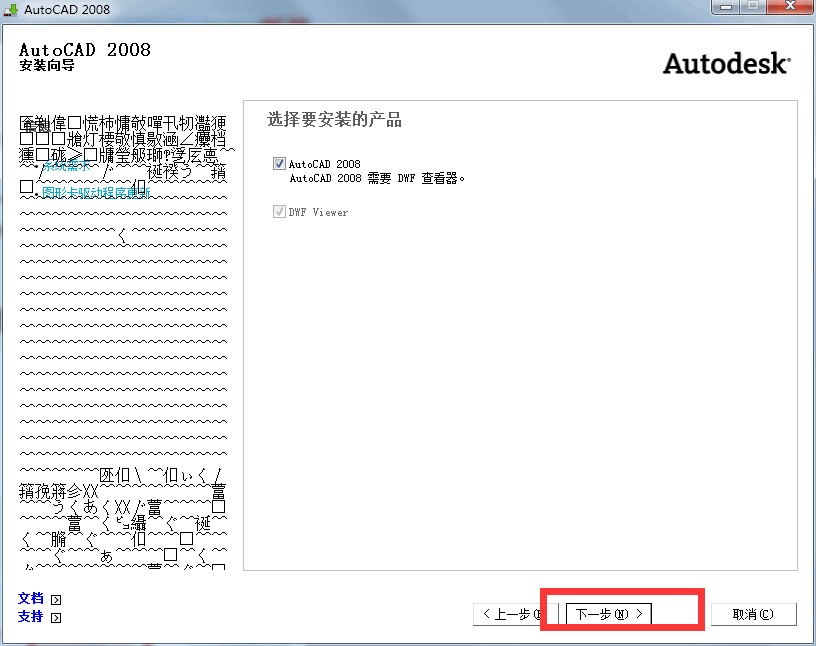Screen dimensions: 816x646
Task: Click the arrow icon beside 文档
Action: (56, 600)
